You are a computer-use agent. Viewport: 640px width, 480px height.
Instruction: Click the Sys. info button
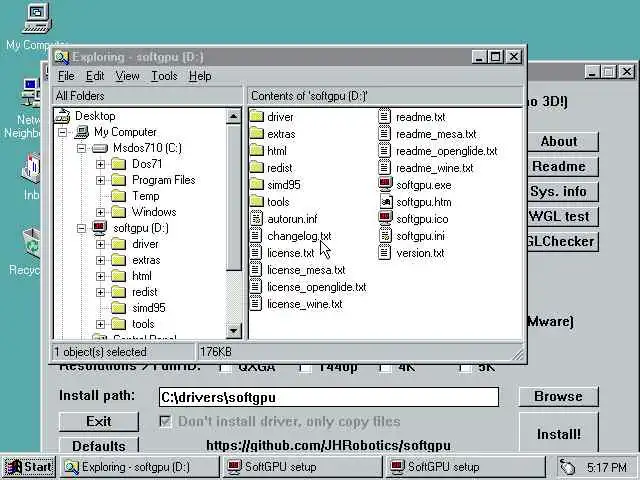(x=563, y=191)
